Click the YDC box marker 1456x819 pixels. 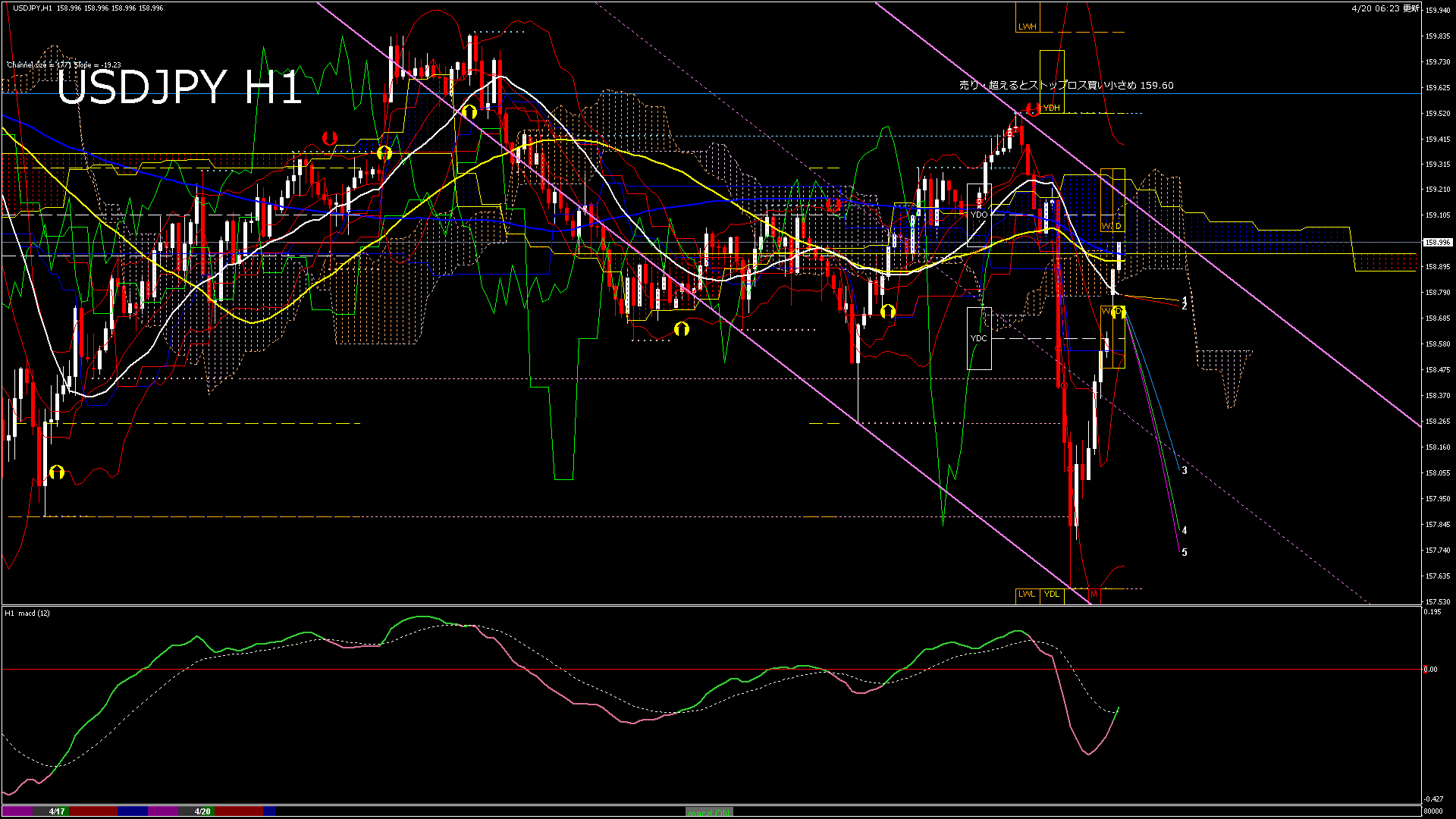pyautogui.click(x=979, y=338)
